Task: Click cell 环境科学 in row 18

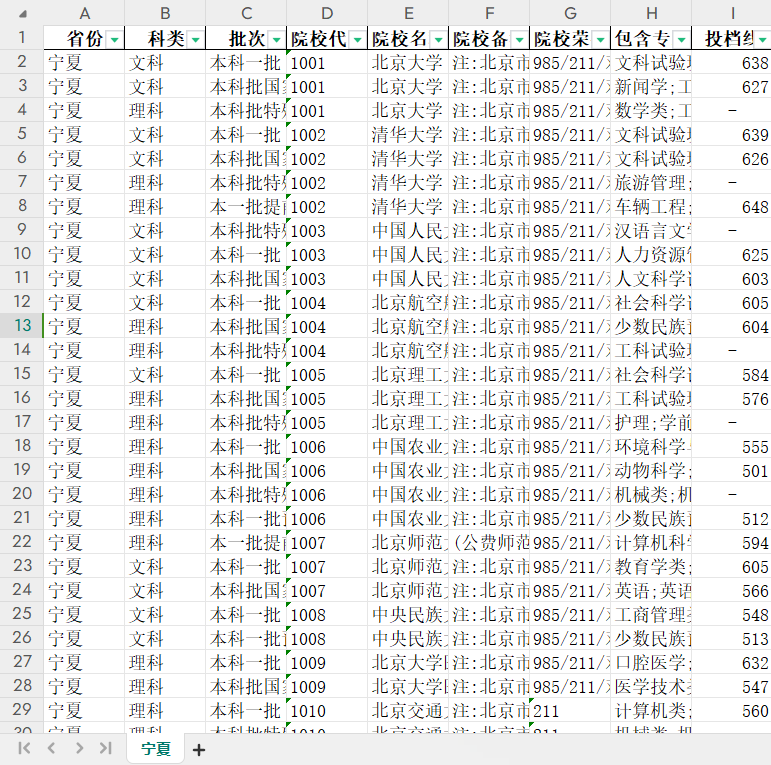Action: point(651,446)
